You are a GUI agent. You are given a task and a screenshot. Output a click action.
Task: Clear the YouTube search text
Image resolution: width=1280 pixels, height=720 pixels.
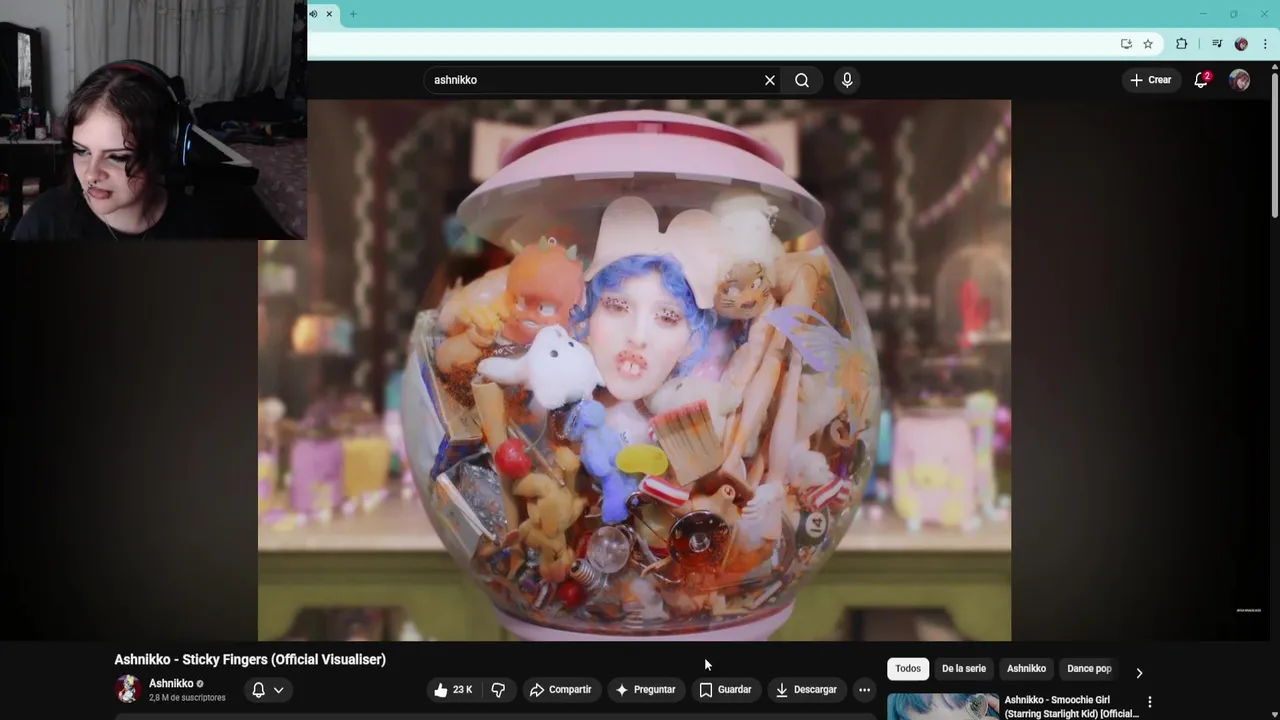pos(770,80)
